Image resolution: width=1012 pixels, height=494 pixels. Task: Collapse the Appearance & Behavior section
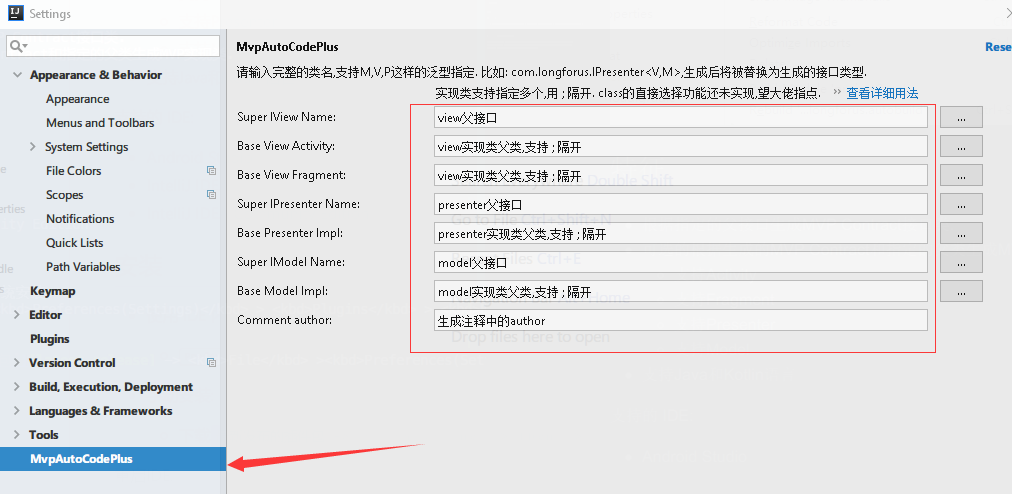click(17, 75)
